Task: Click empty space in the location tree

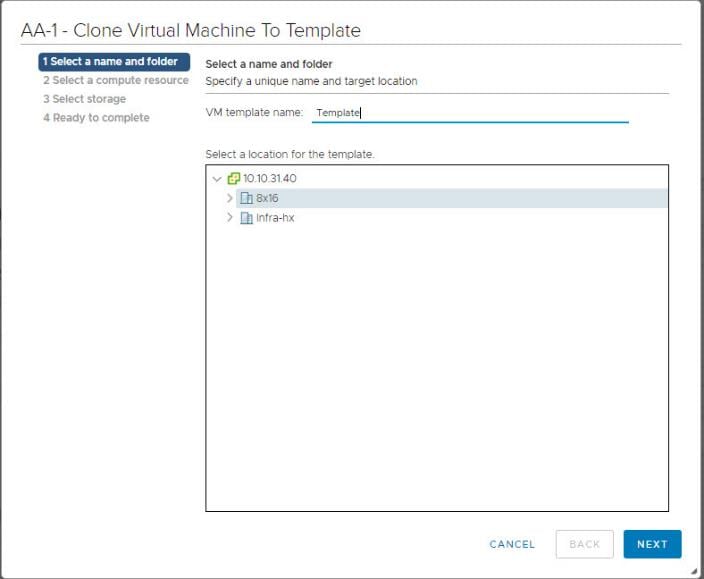Action: pyautogui.click(x=436, y=380)
